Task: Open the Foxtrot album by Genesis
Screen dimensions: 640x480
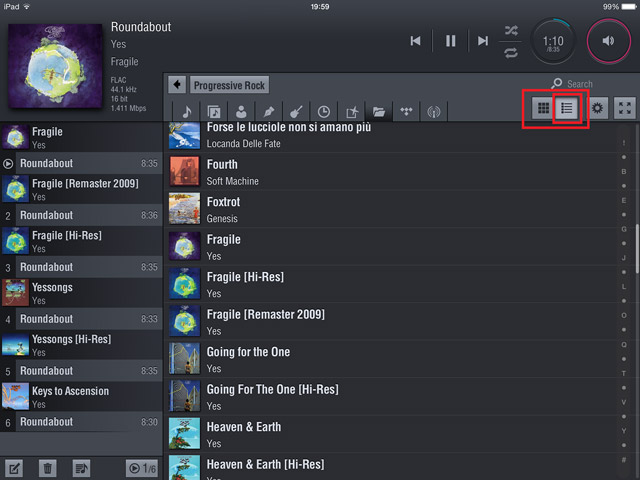Action: 392,209
